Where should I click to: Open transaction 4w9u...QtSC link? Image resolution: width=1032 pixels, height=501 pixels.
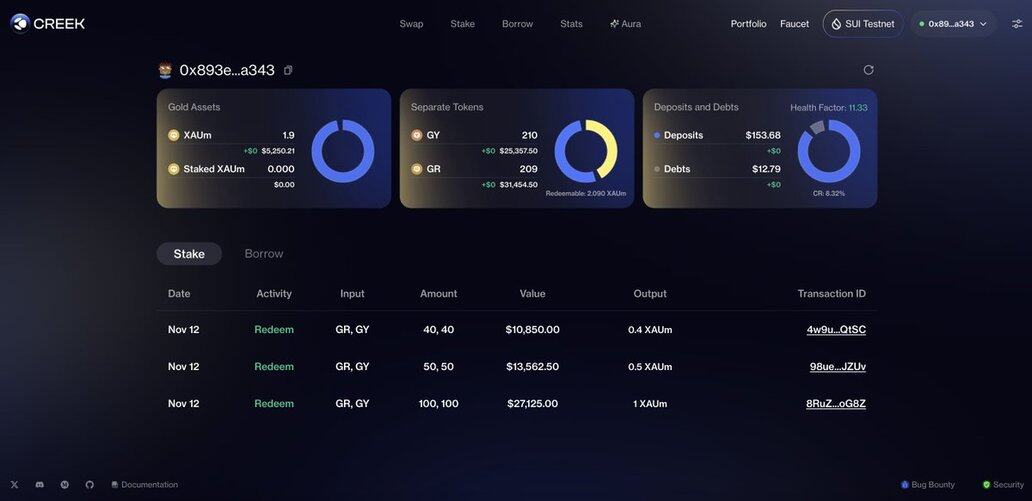click(836, 330)
